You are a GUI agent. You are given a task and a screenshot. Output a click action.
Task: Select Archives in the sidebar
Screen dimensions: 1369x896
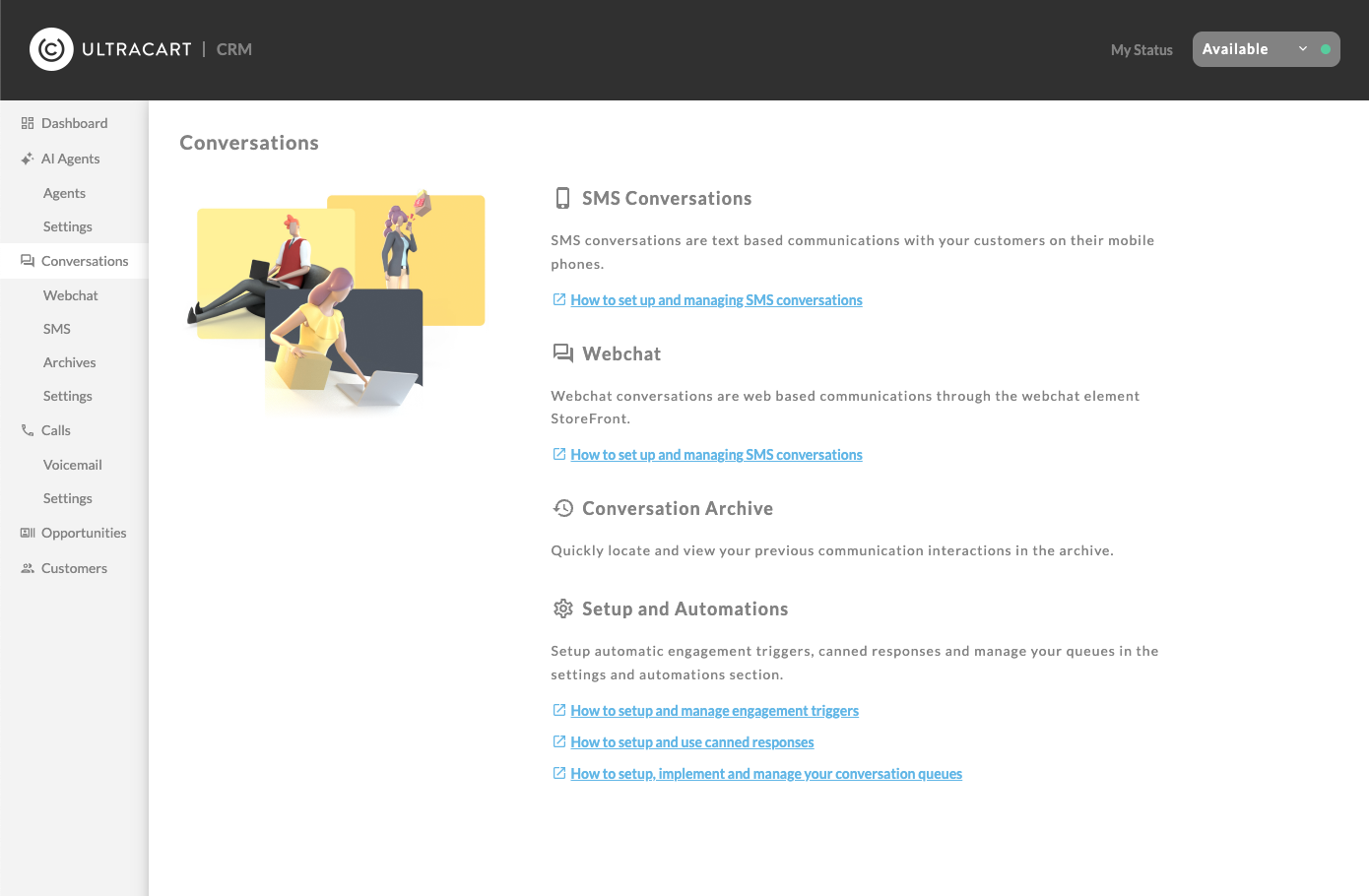pyautogui.click(x=70, y=362)
